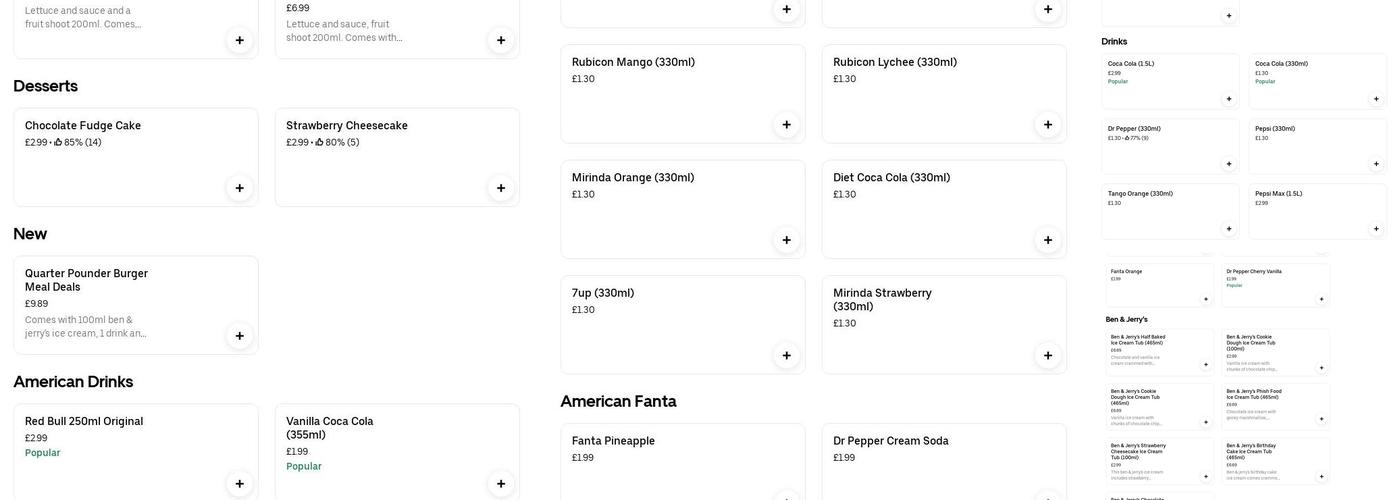Add Dr Pepper (330ml) in the Drinks panel

tap(1229, 164)
